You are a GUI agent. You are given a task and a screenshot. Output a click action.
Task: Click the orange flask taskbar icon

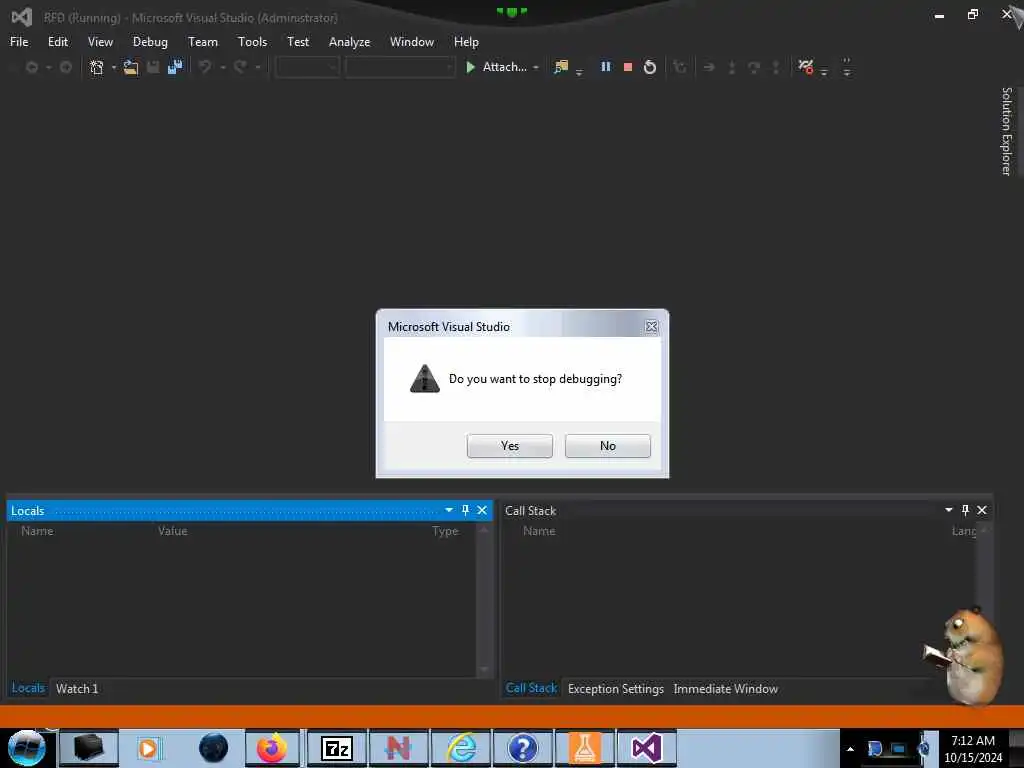coord(584,748)
